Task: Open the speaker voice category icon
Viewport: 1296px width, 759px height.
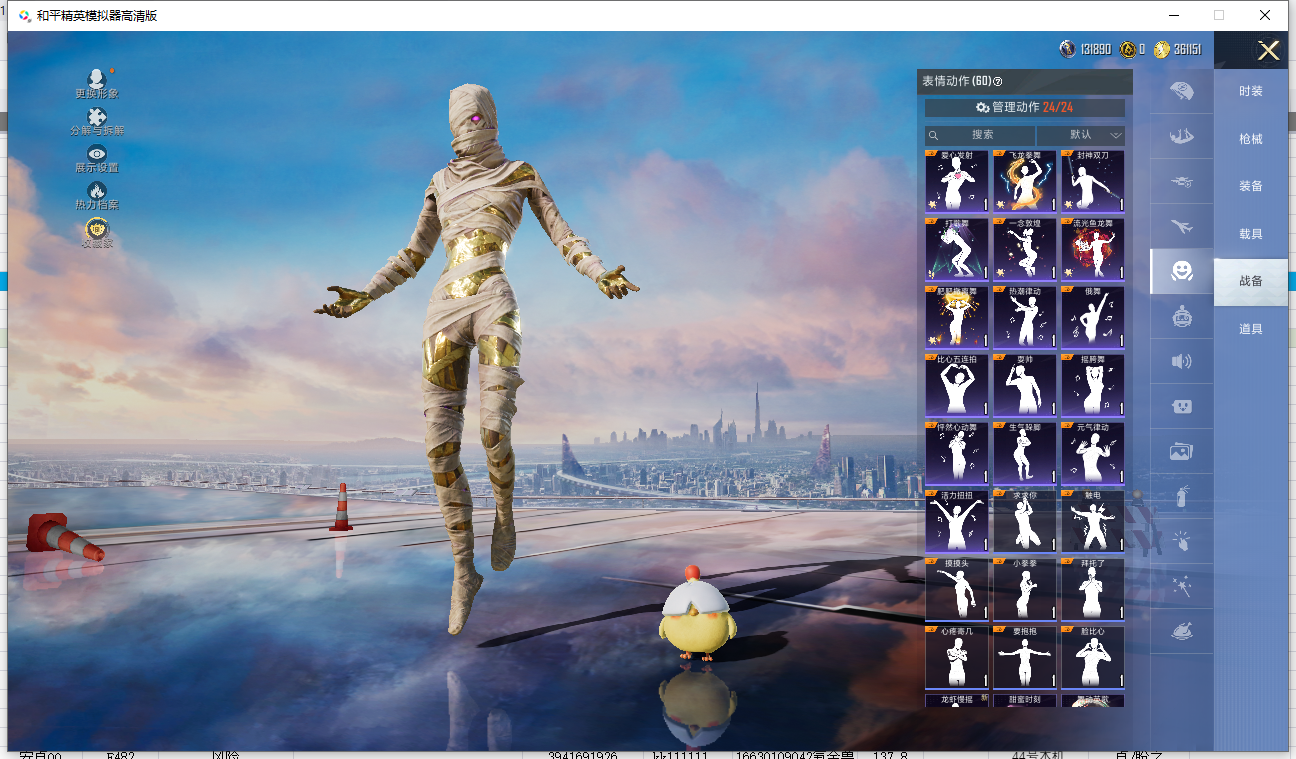Action: click(1181, 361)
